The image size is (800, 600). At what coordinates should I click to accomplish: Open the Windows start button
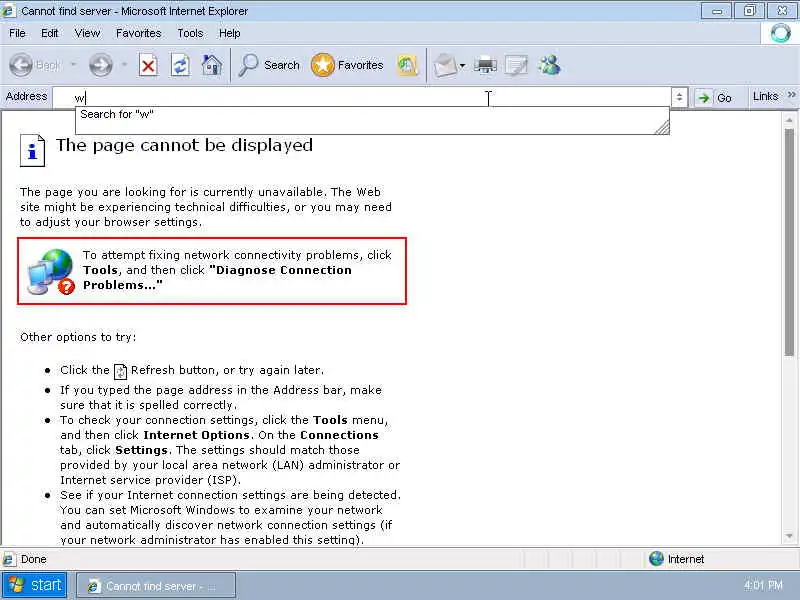35,585
